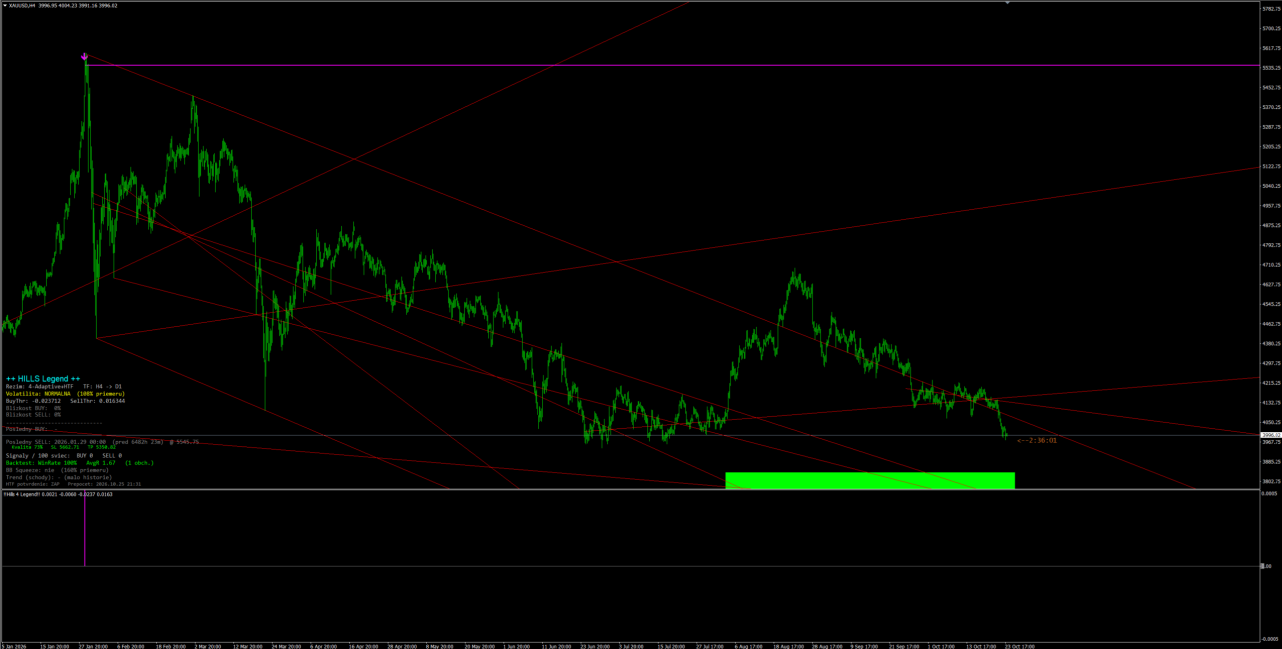Screen dimensions: 1282x649
Task: Click the 'Volatilita: NORMALNA' line
Action: coord(65,394)
